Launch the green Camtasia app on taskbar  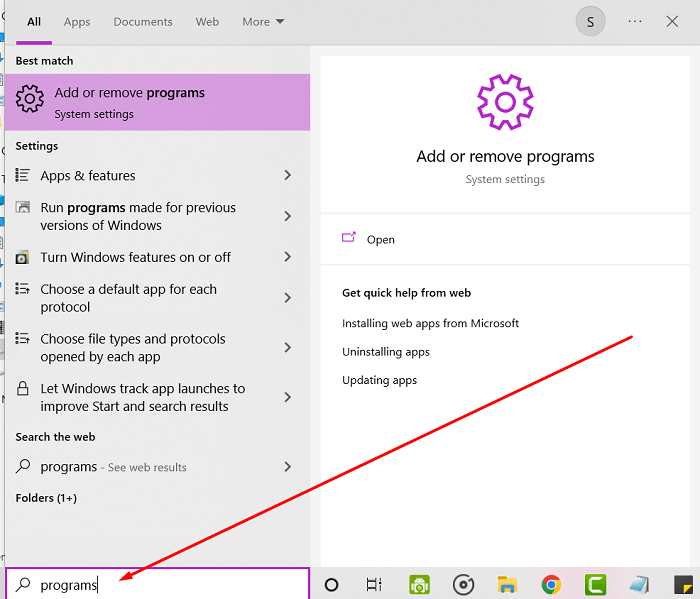(x=596, y=584)
